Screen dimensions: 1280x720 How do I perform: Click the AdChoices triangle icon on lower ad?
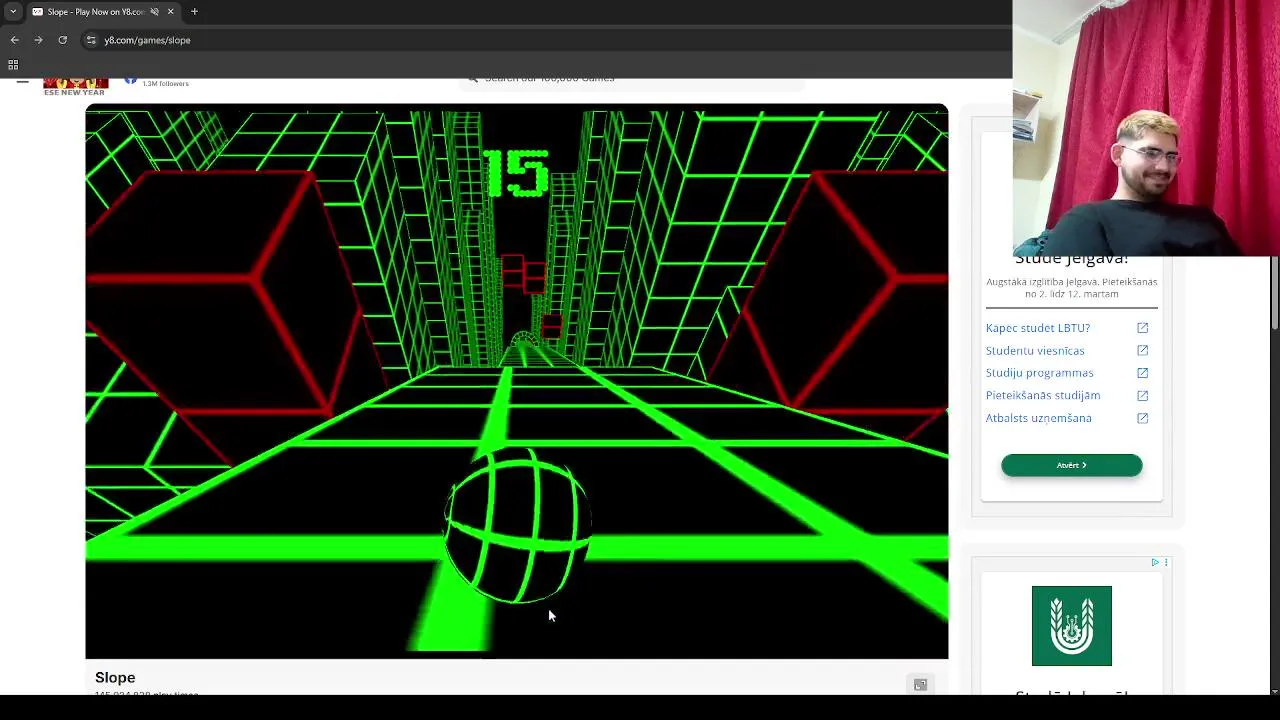pyautogui.click(x=1155, y=563)
